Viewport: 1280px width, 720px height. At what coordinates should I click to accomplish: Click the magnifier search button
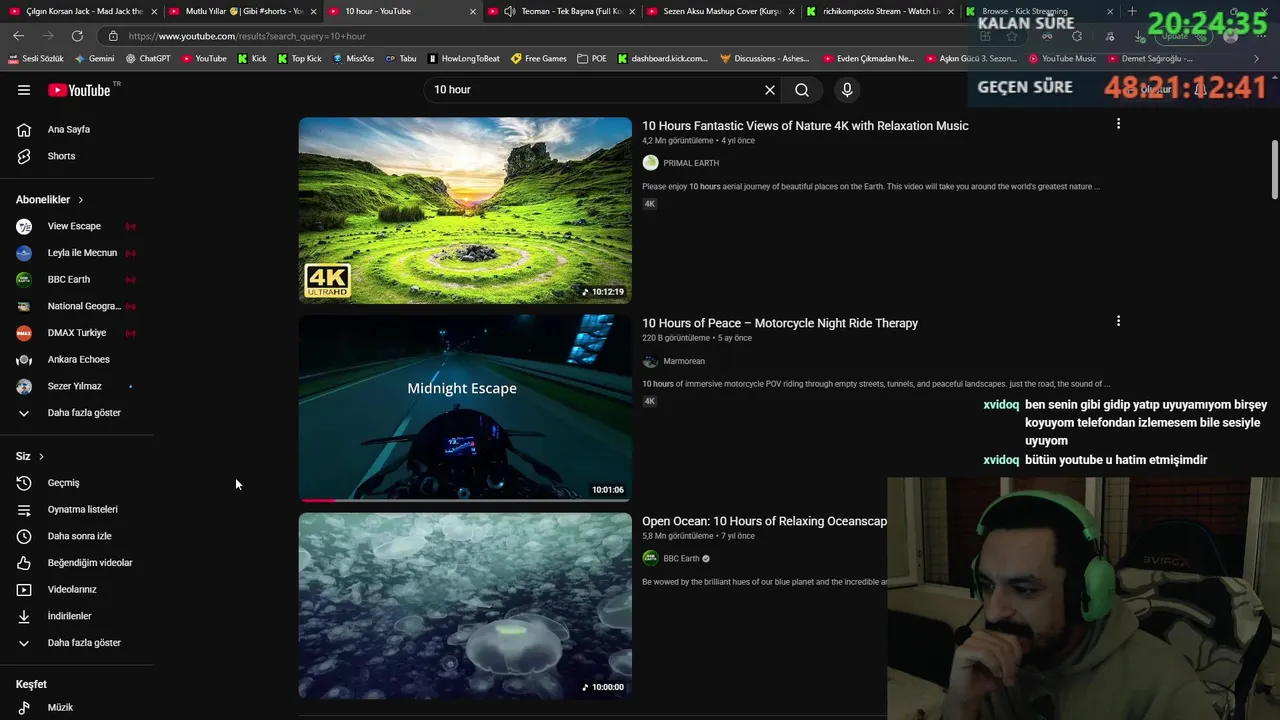pos(802,90)
